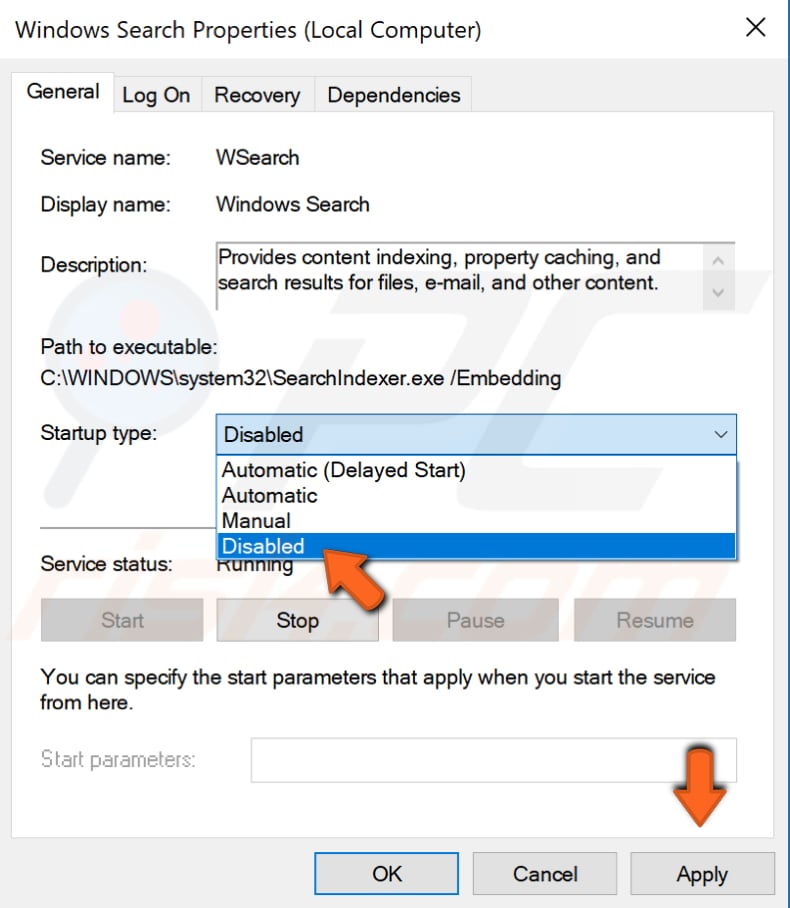Highlight the WSearch service name text

click(x=255, y=157)
